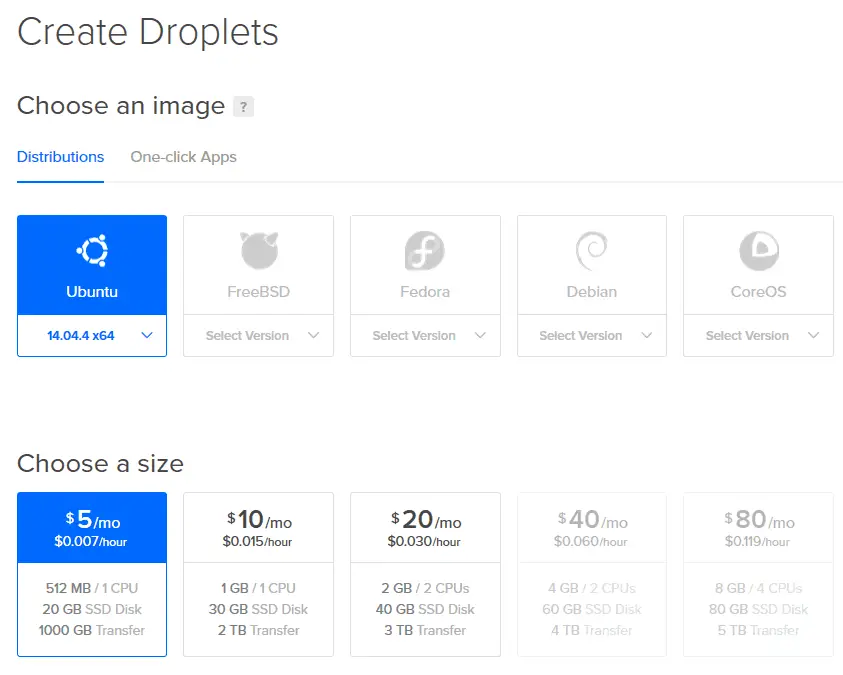Click the $0.119/hour price text
The image size is (843, 675).
click(x=758, y=541)
